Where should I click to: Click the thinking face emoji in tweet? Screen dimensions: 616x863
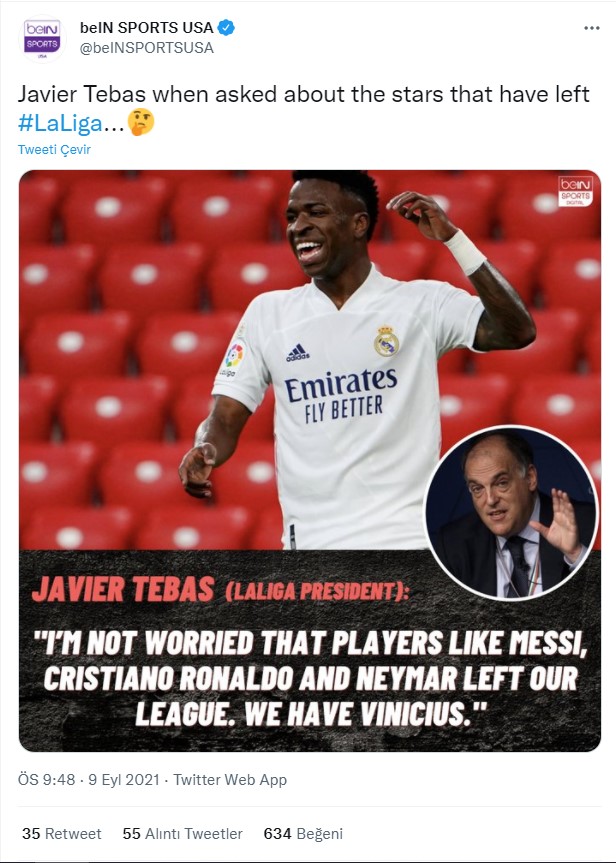141,122
